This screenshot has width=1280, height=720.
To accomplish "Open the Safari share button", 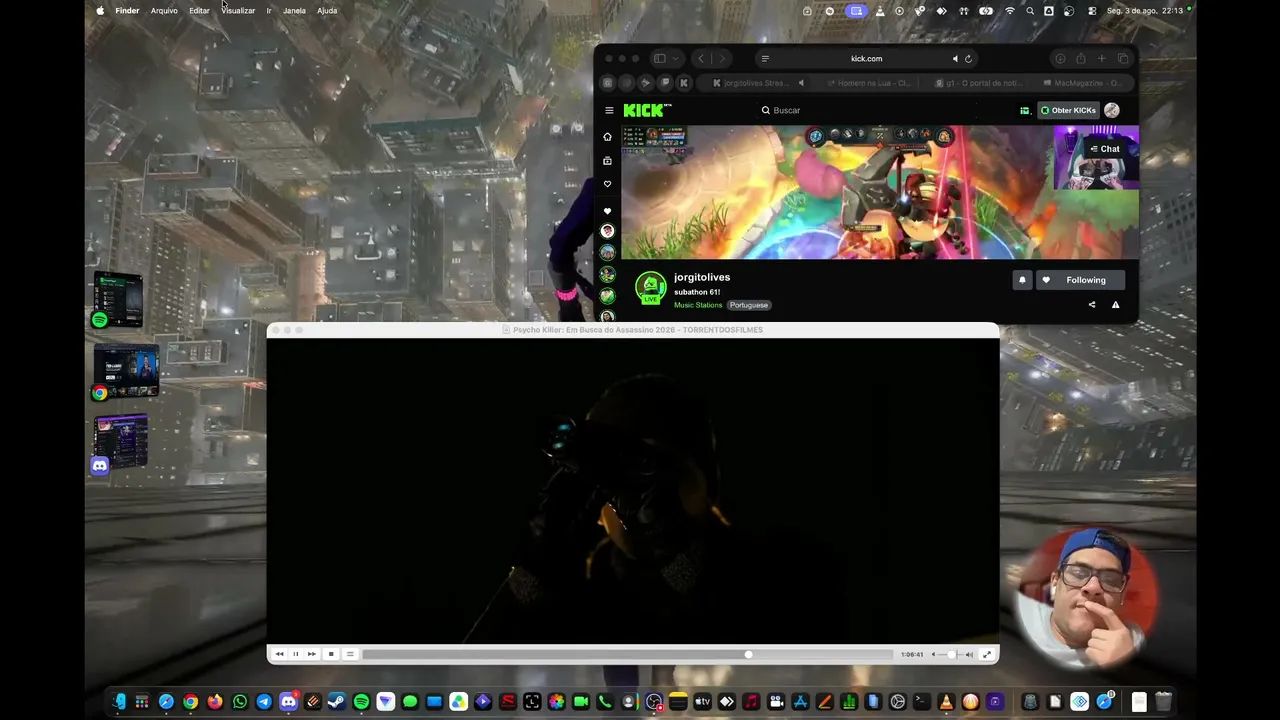I will [x=1081, y=59].
